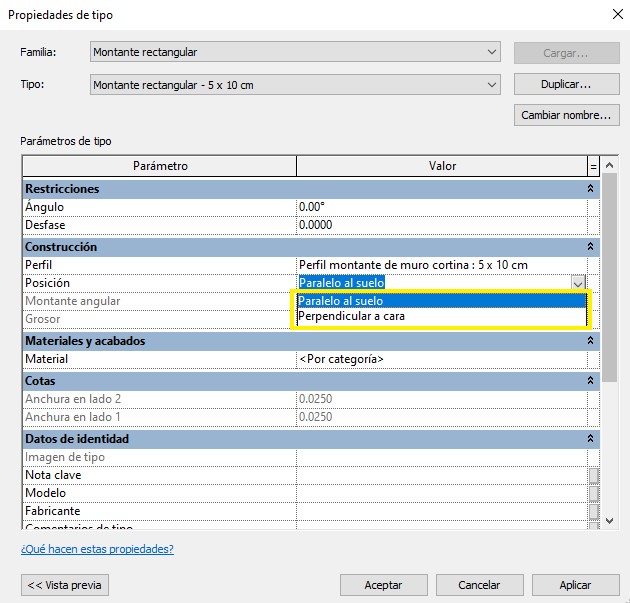Collapse the Materiales y acabados section chevron
Screen dimensions: 630x603
(590, 341)
